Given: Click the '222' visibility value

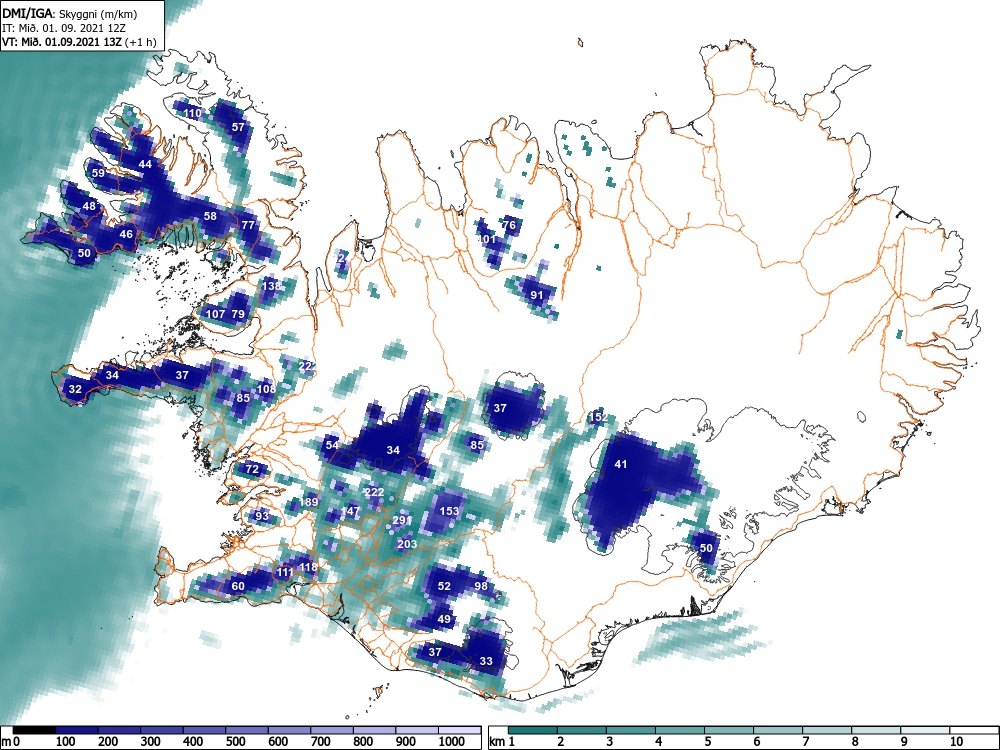Looking at the screenshot, I should point(374,492).
